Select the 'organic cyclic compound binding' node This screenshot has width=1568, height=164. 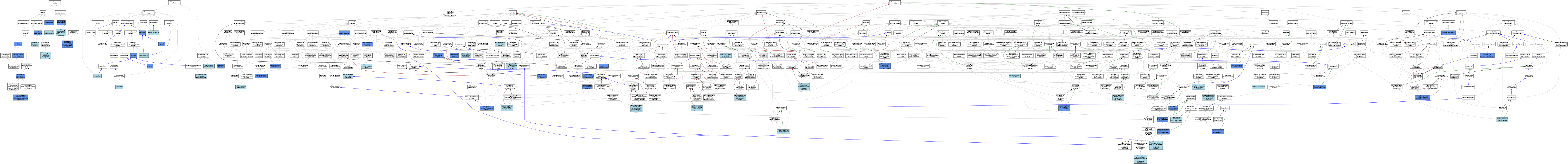coord(23,22)
